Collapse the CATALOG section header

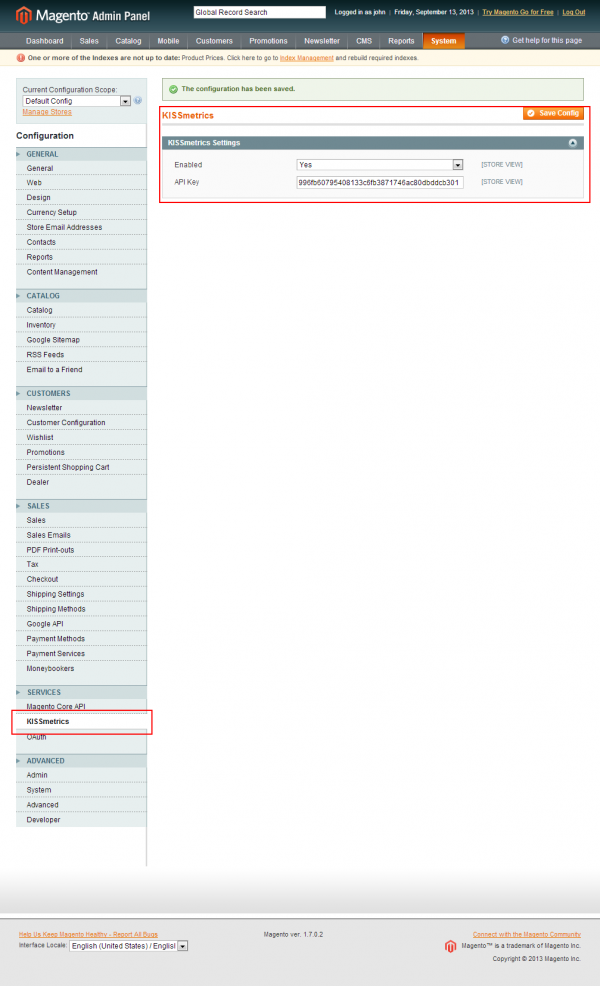tap(81, 296)
